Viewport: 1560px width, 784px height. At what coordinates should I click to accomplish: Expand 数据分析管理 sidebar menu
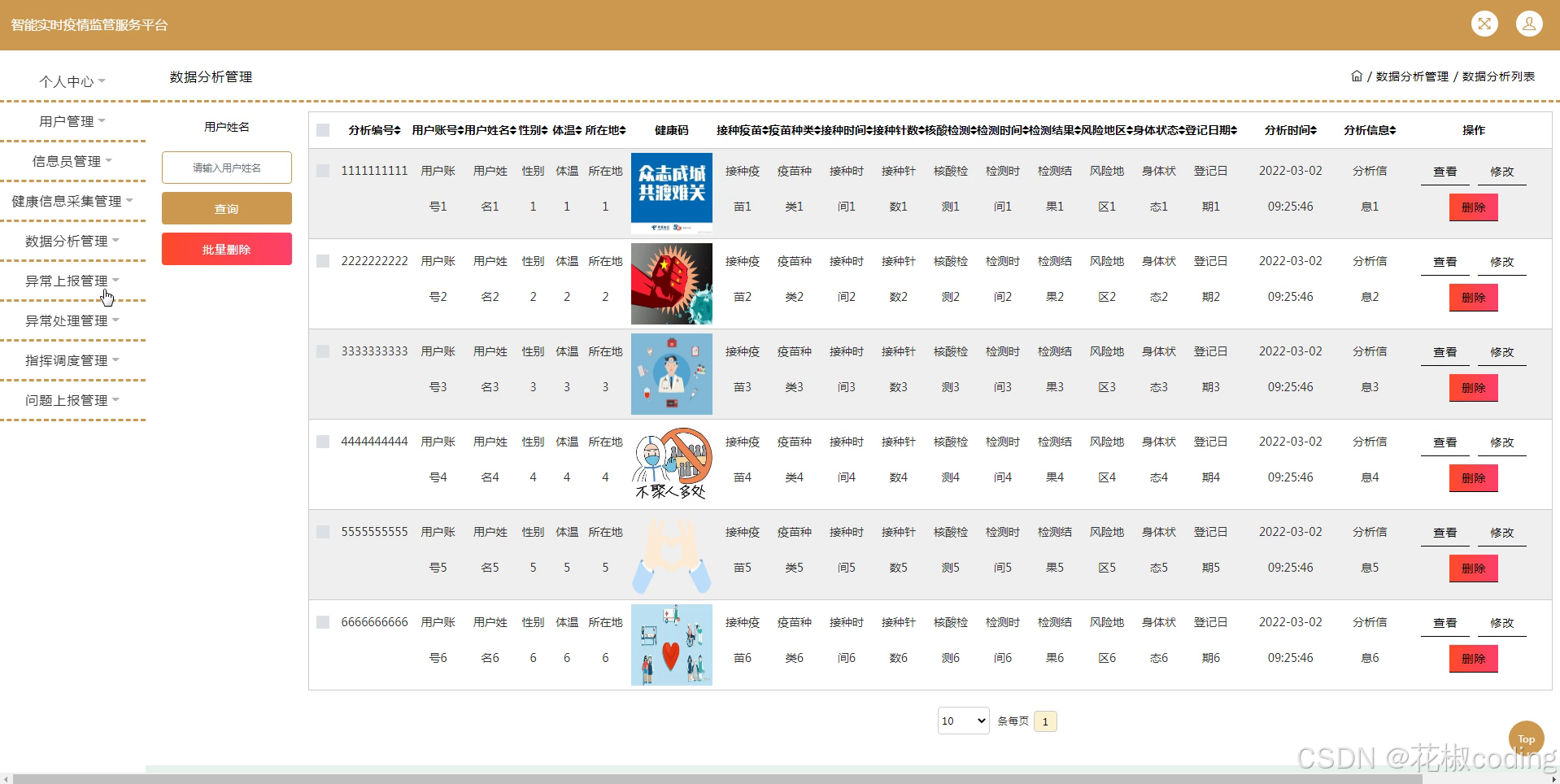click(72, 241)
